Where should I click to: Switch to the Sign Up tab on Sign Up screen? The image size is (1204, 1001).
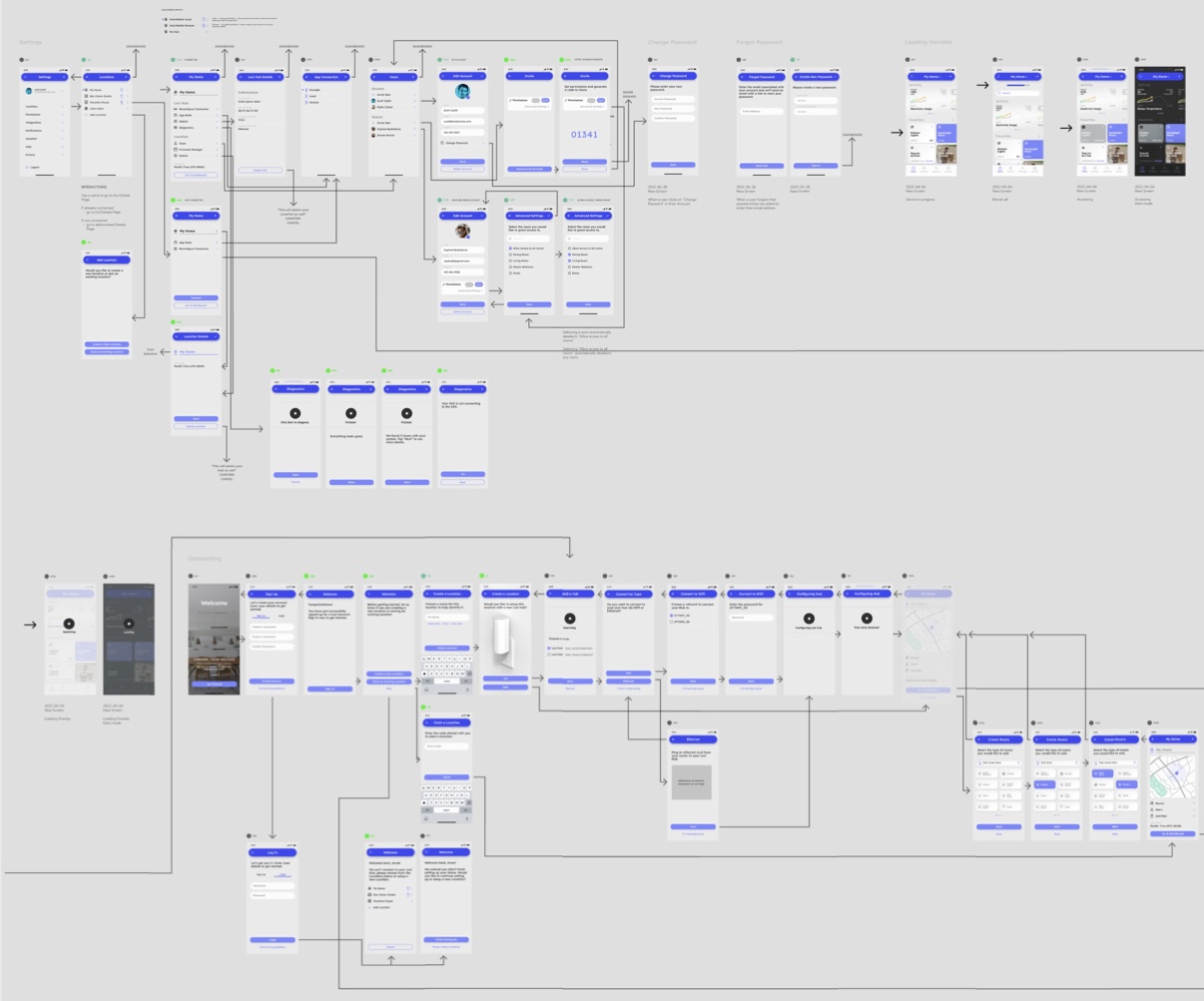(x=262, y=616)
